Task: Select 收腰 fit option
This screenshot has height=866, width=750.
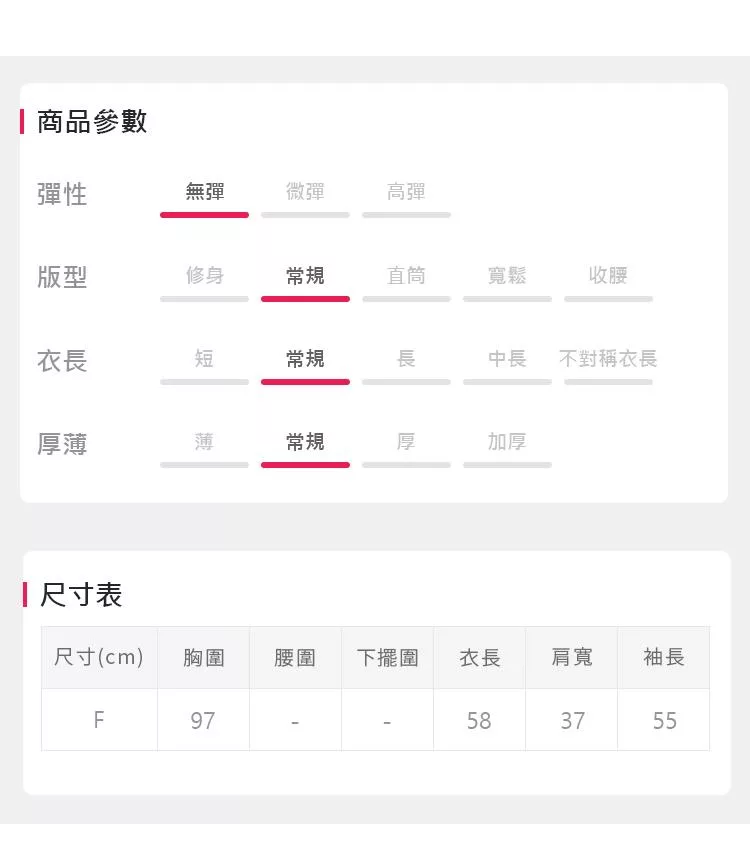Action: [x=608, y=276]
